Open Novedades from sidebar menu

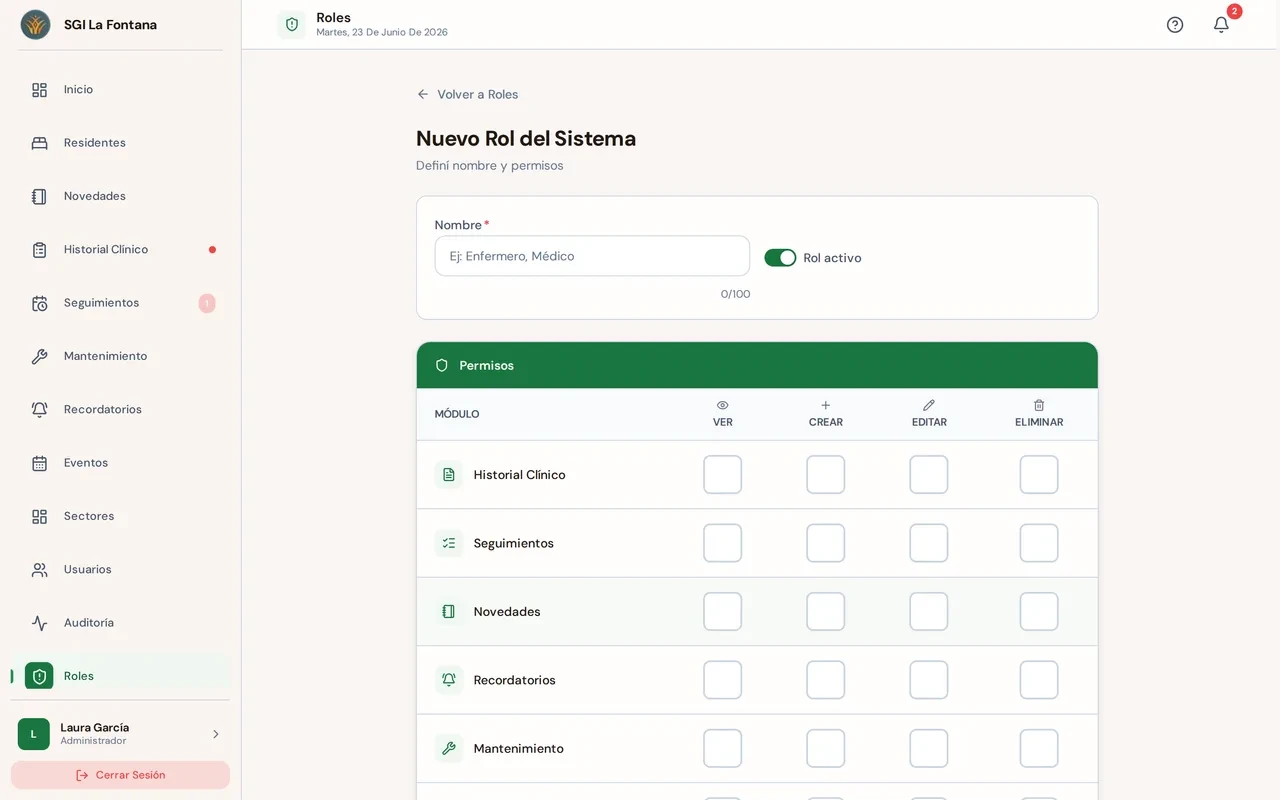click(x=120, y=196)
